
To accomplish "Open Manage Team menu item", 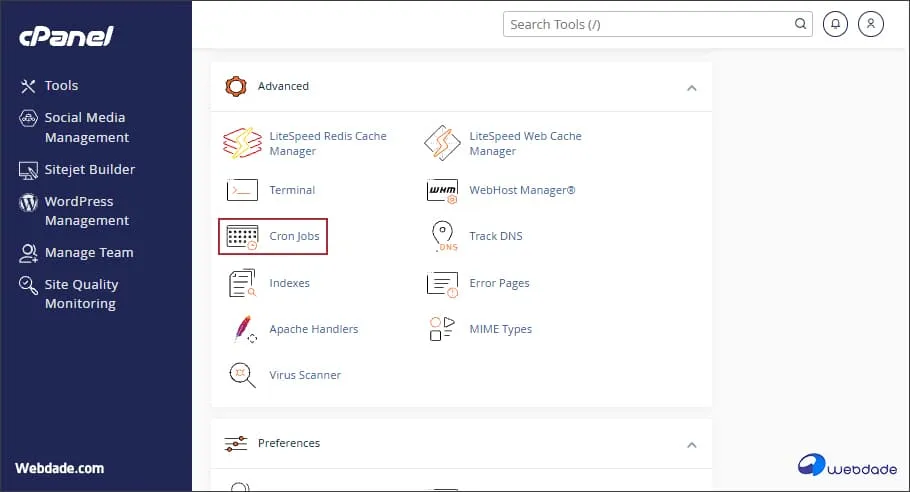I will pyautogui.click(x=89, y=253).
